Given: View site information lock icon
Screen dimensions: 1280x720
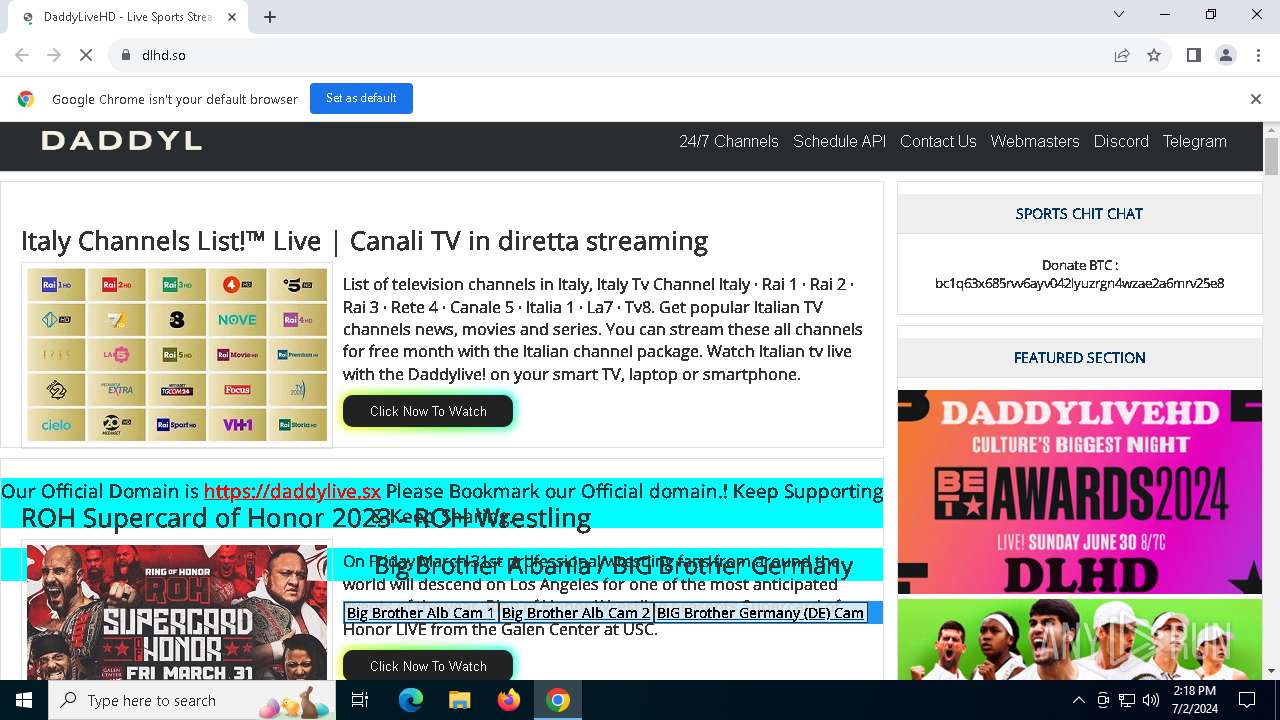Looking at the screenshot, I should pos(125,55).
